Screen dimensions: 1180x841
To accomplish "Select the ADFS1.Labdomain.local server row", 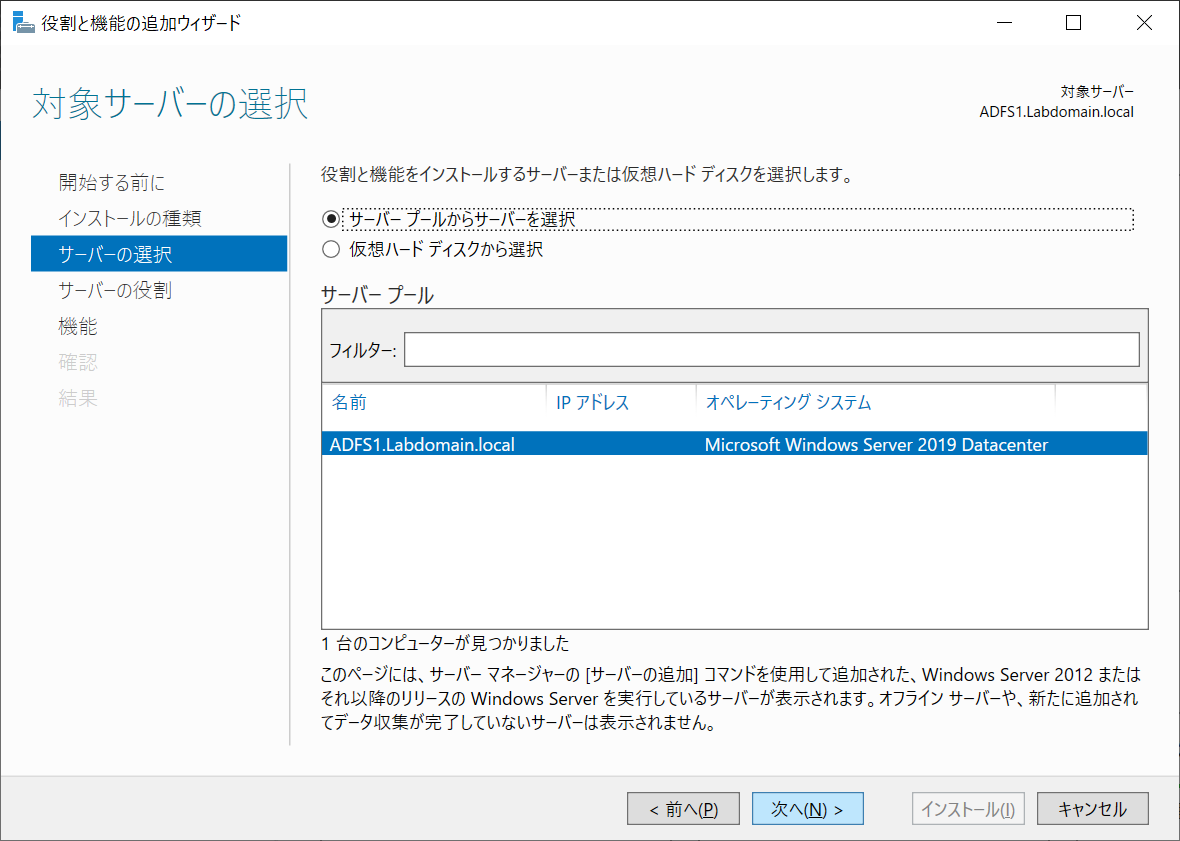I will pos(734,444).
